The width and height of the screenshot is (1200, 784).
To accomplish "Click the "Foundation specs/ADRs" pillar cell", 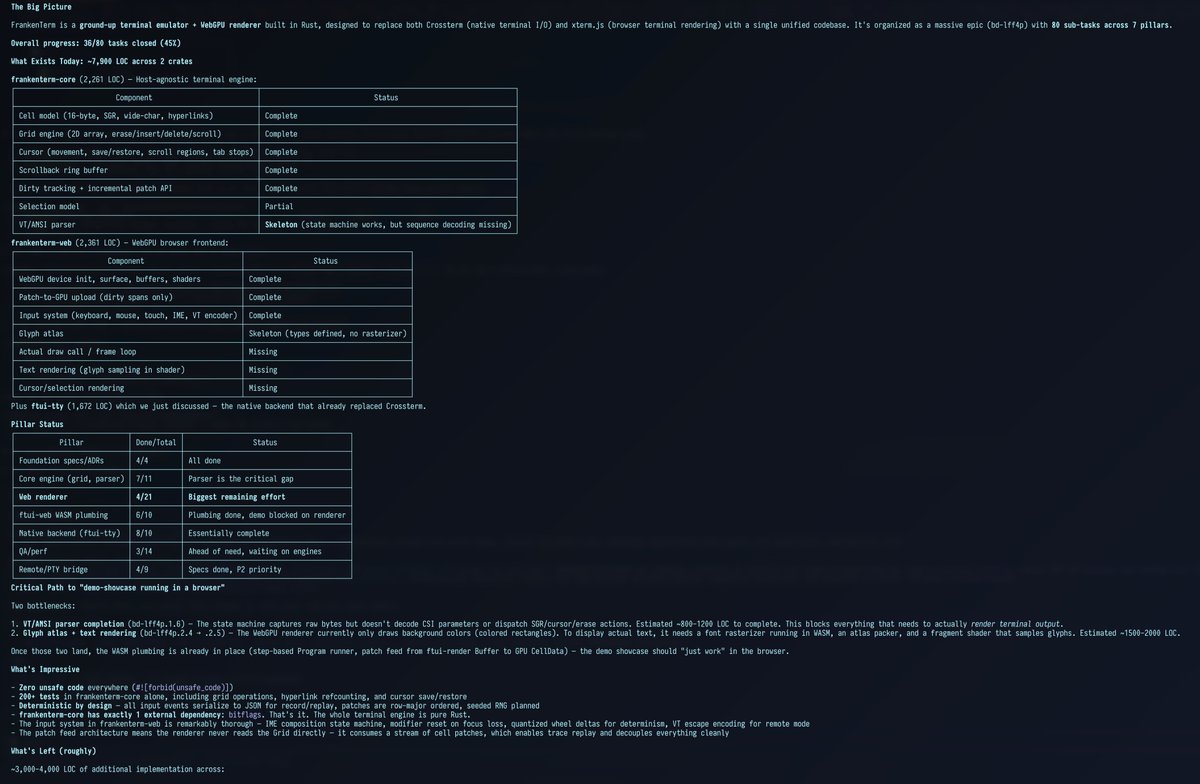I will 70,461.
